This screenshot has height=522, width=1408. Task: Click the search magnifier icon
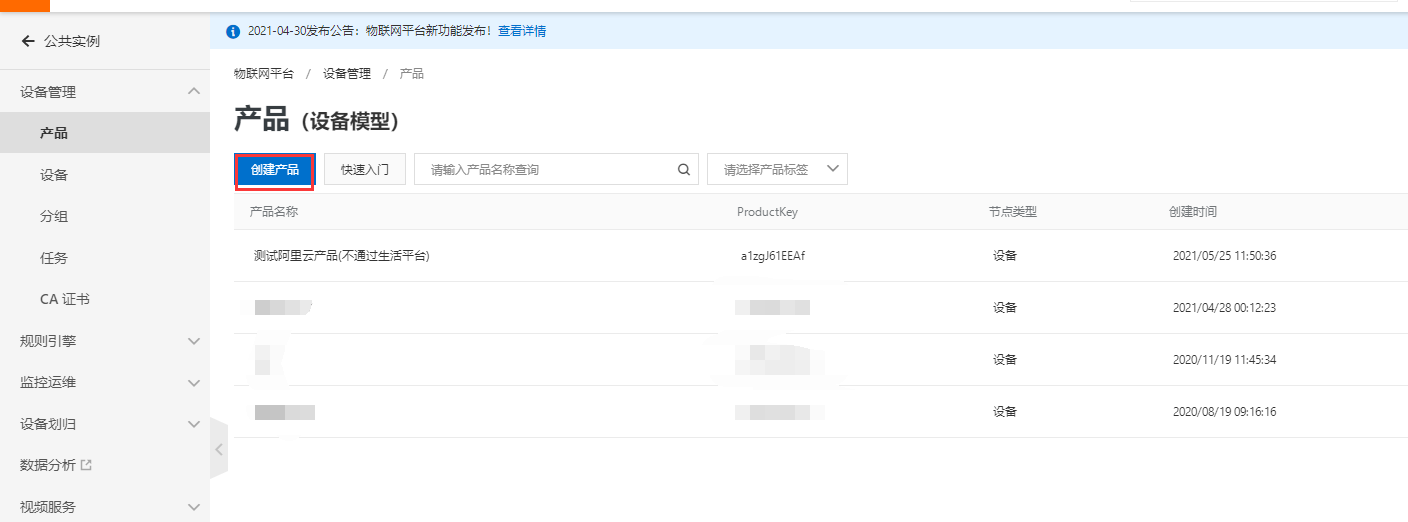click(x=684, y=170)
